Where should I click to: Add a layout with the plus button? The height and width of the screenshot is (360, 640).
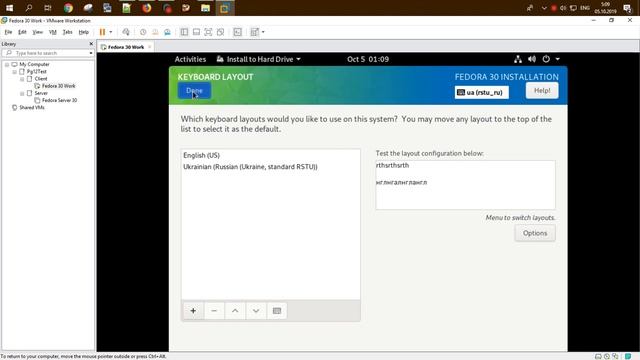[193, 311]
